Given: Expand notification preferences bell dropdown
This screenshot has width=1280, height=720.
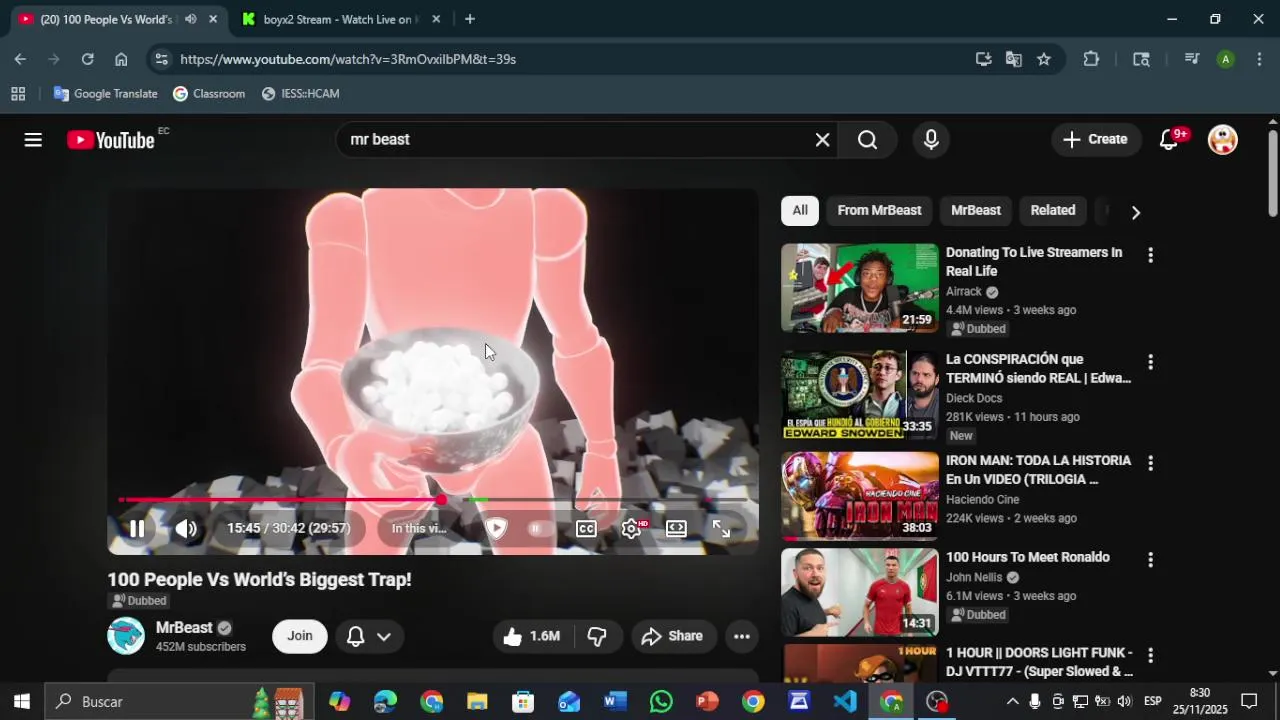Looking at the screenshot, I should [369, 636].
